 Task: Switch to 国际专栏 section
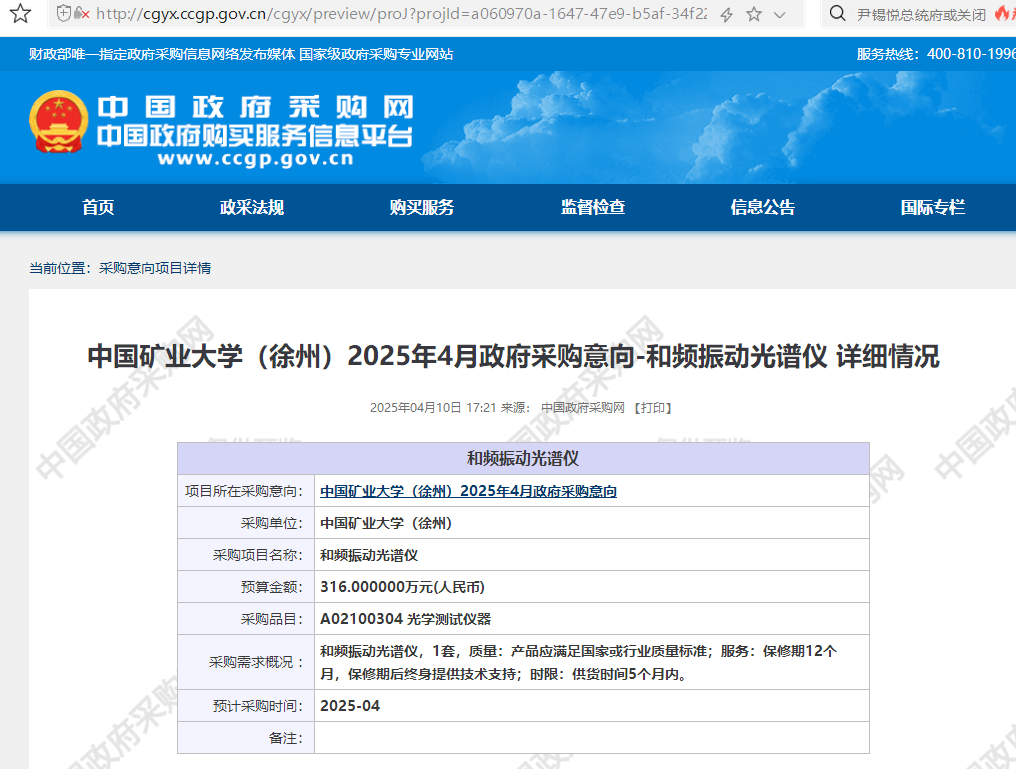point(933,207)
